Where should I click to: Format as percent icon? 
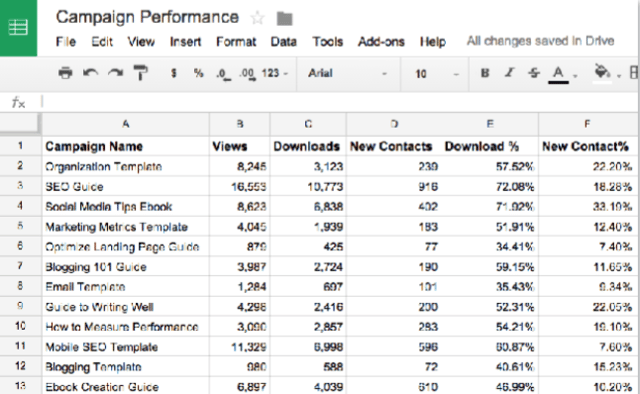tap(198, 73)
